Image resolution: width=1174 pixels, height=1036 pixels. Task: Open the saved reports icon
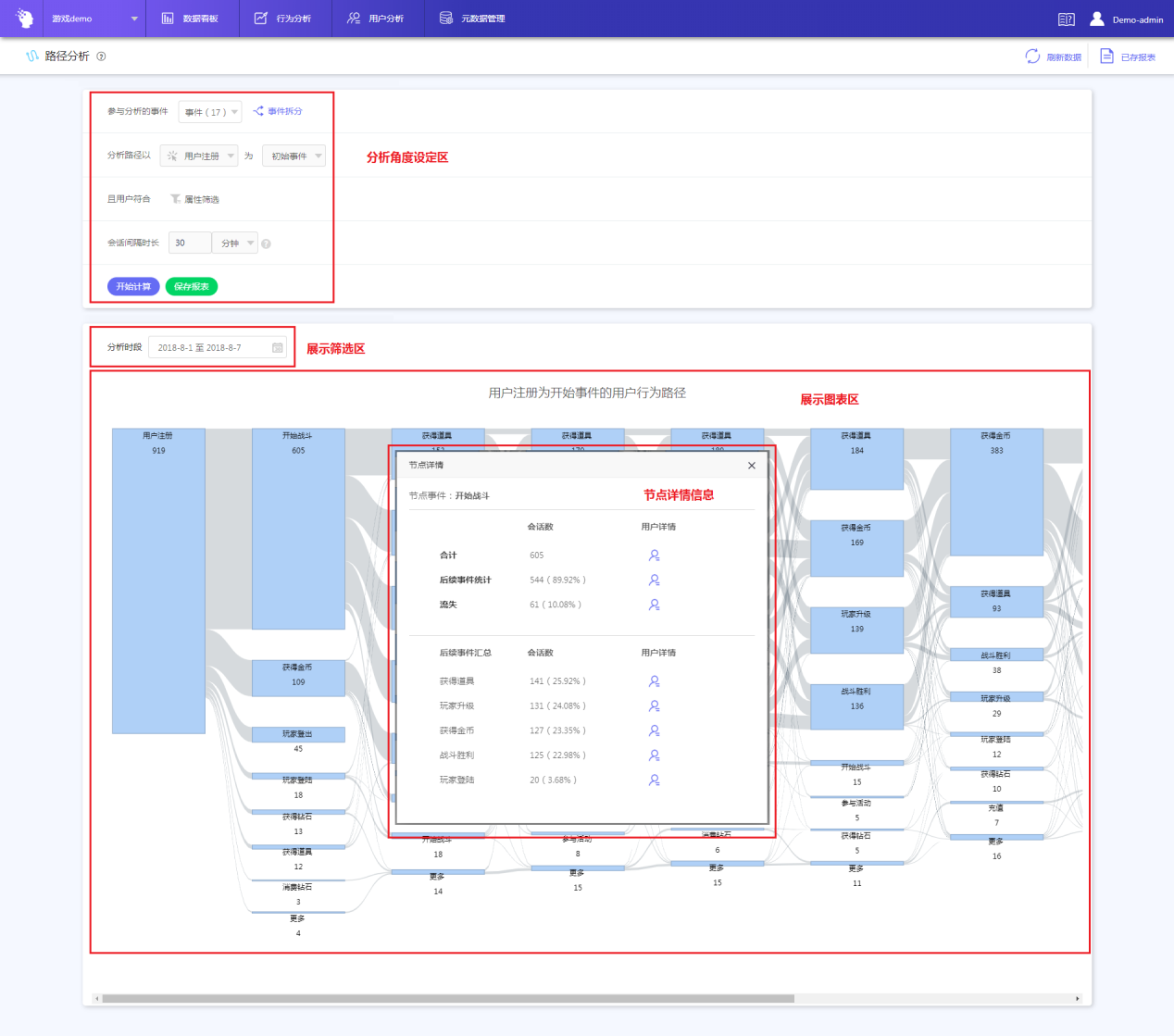tap(1106, 56)
